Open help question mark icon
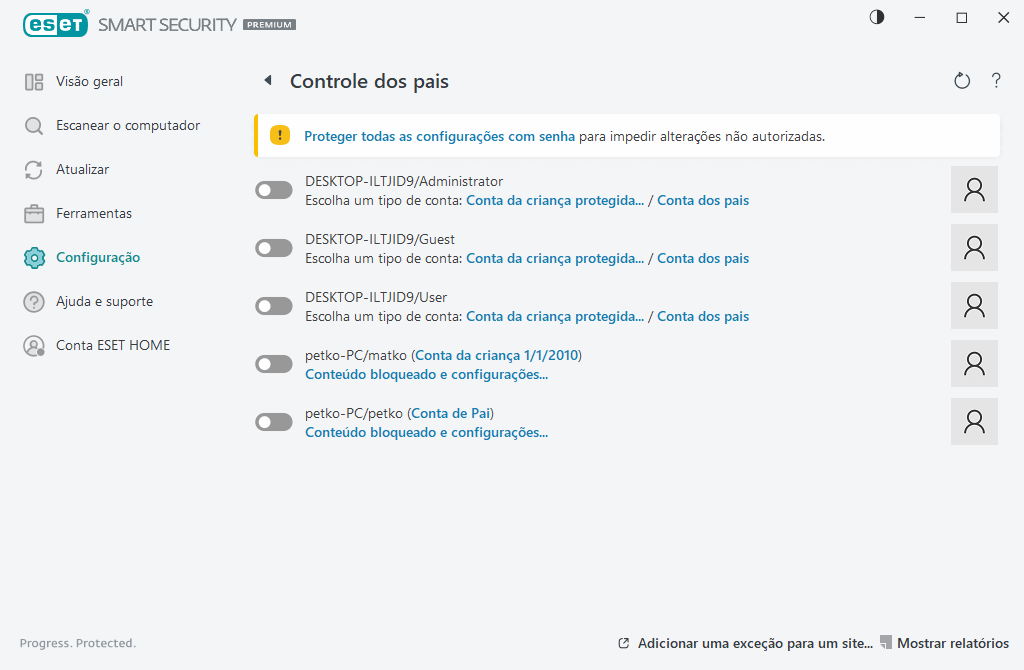 pyautogui.click(x=996, y=81)
